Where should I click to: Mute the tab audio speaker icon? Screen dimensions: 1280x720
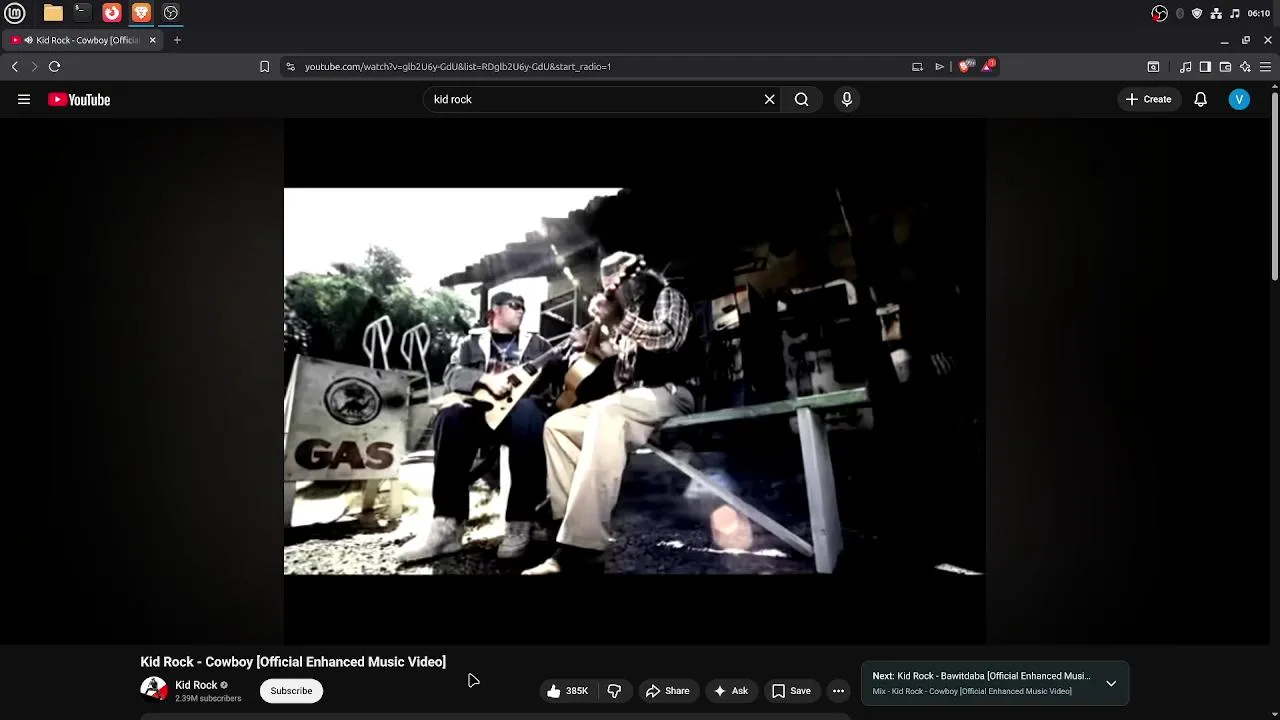pyautogui.click(x=28, y=40)
